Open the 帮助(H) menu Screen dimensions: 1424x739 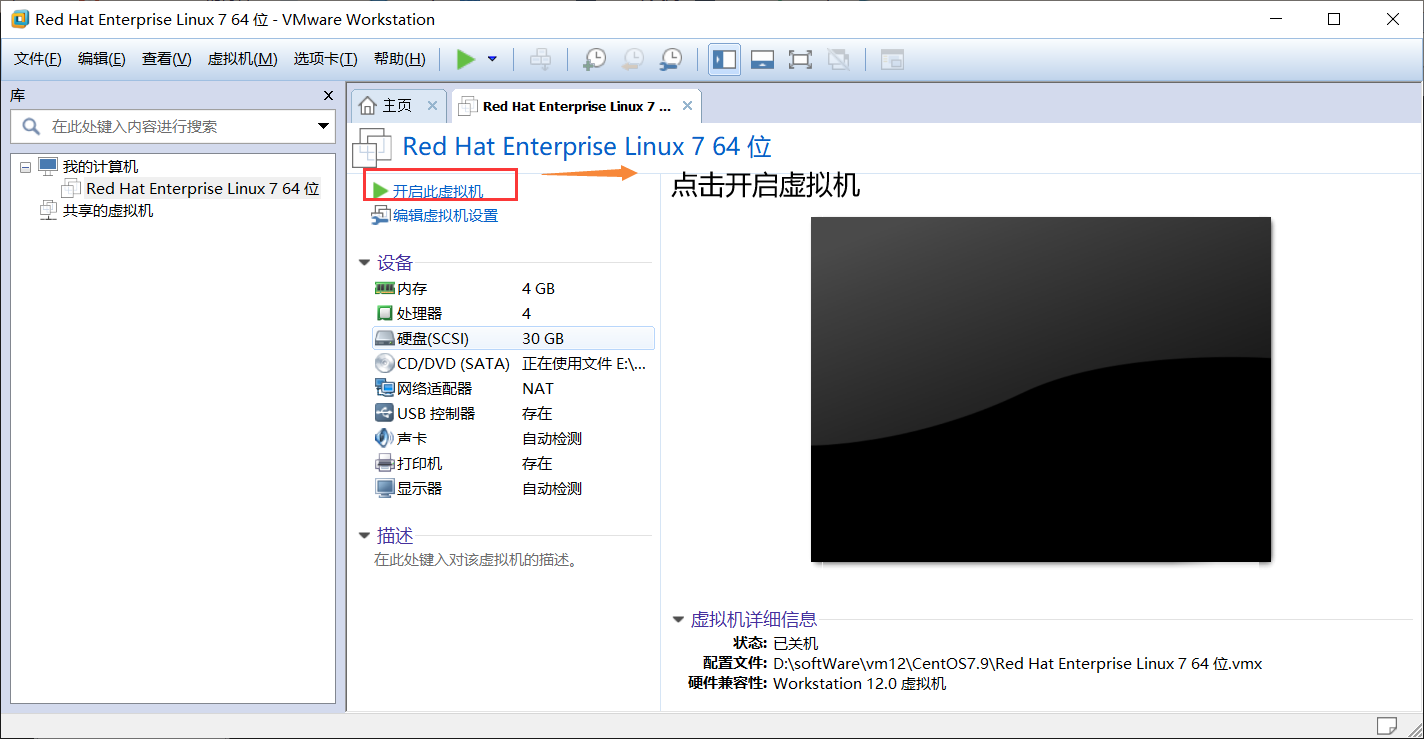tap(399, 59)
